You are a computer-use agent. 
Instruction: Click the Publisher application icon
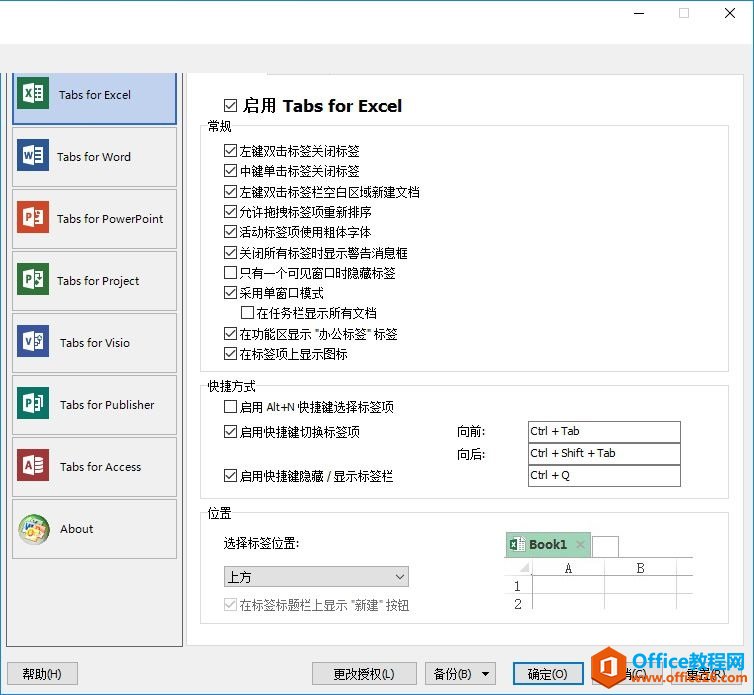click(x=33, y=403)
